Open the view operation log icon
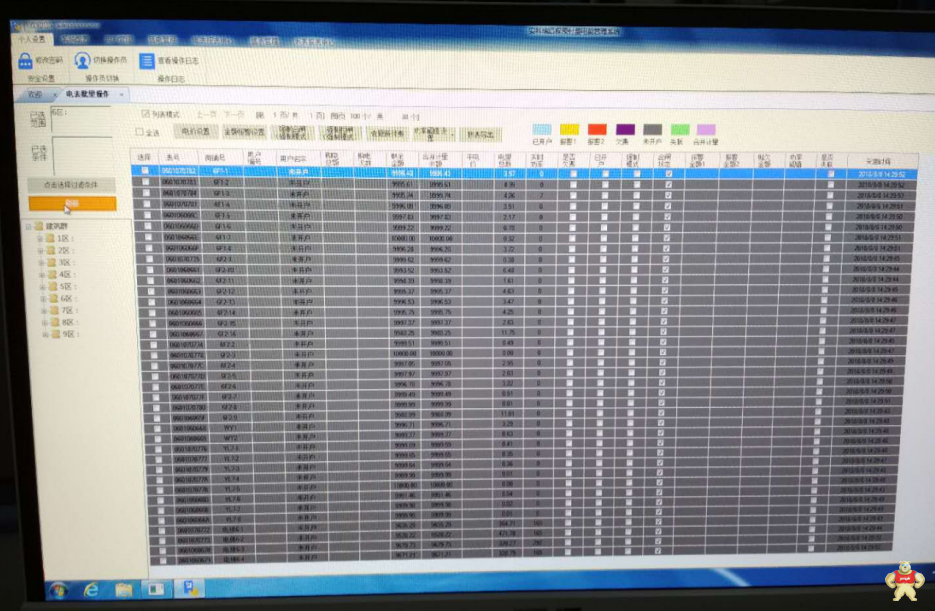This screenshot has width=935, height=611. tap(146, 60)
